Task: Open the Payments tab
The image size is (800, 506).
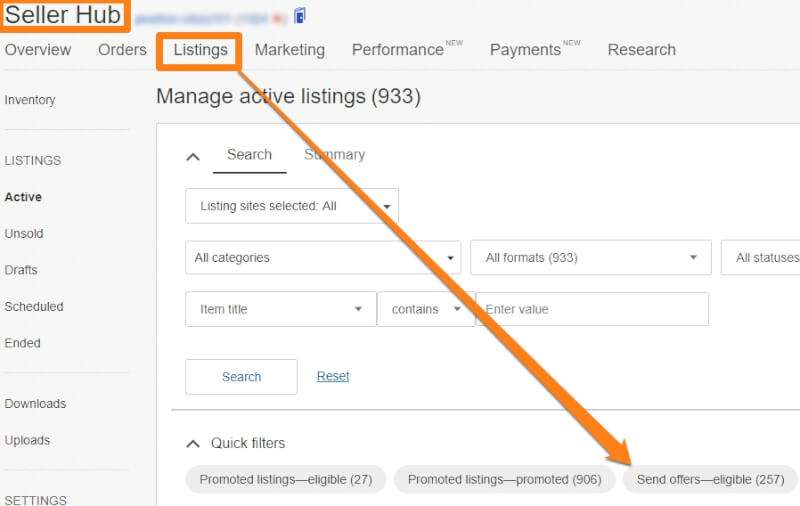Action: pyautogui.click(x=526, y=50)
